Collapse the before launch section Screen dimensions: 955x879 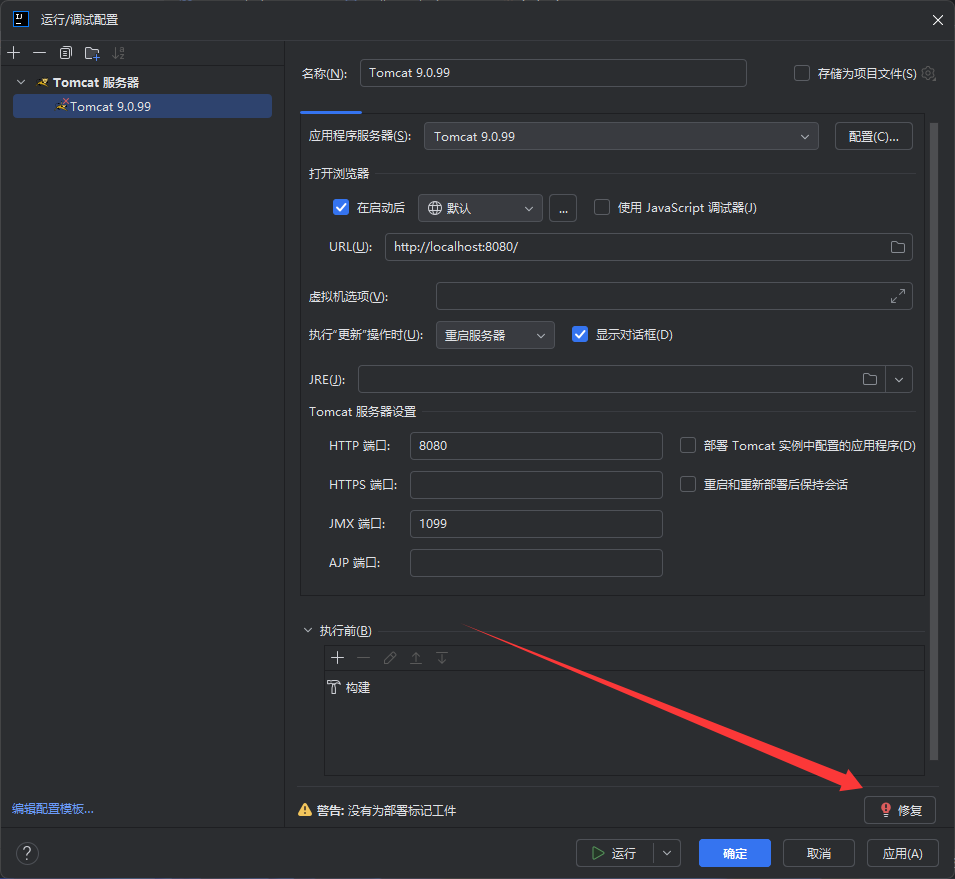pos(308,630)
